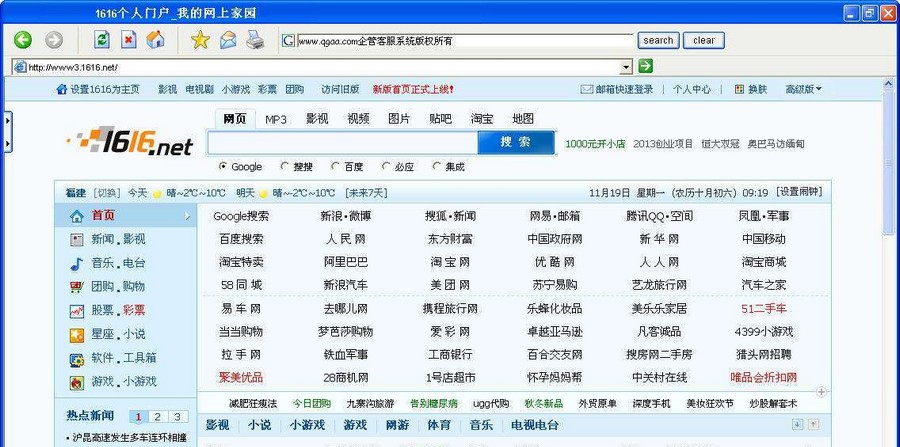This screenshot has width=900, height=447.
Task: Refresh the page with the refresh icon
Action: click(x=102, y=40)
